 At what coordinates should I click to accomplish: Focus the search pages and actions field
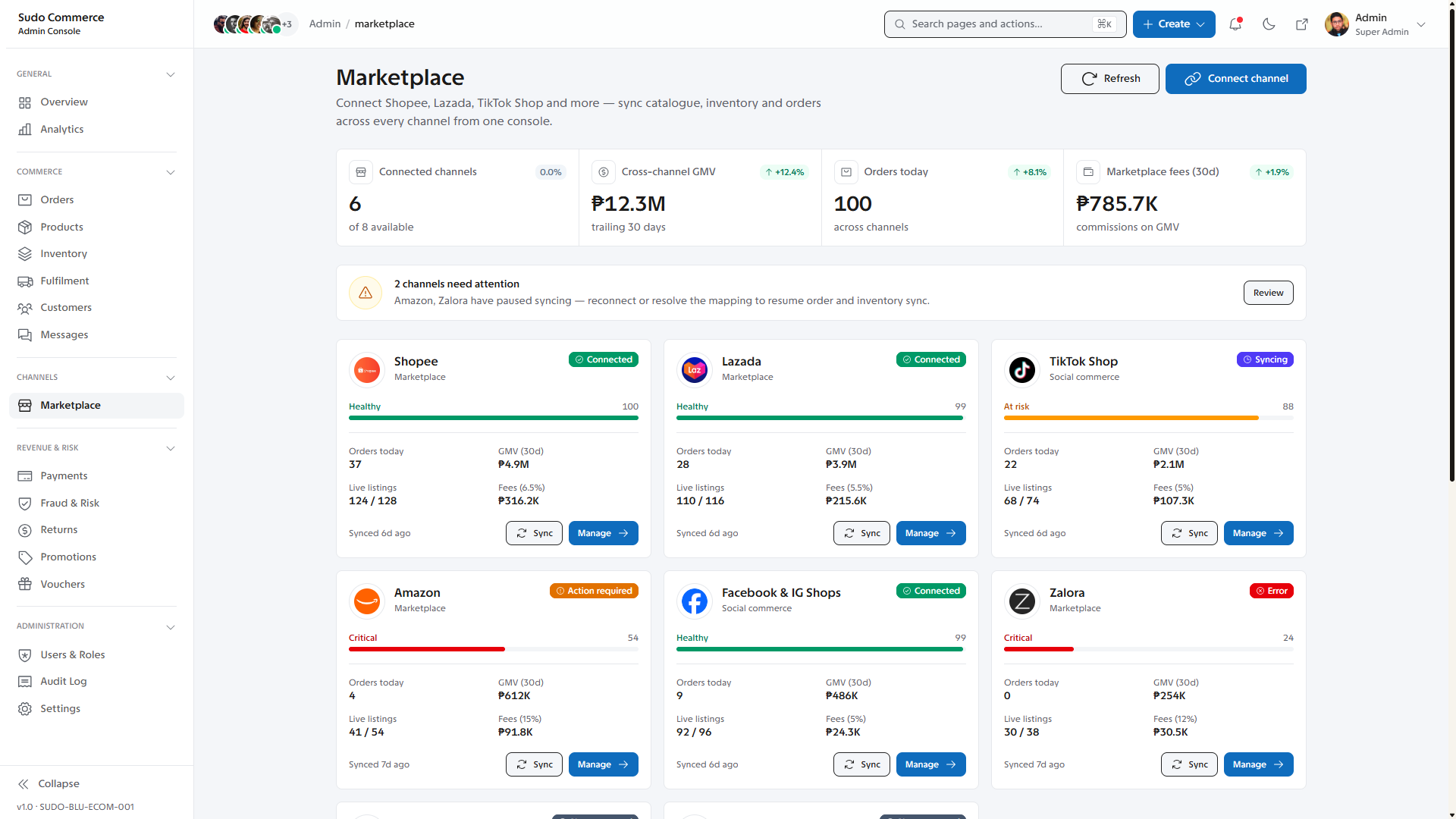pos(1005,24)
